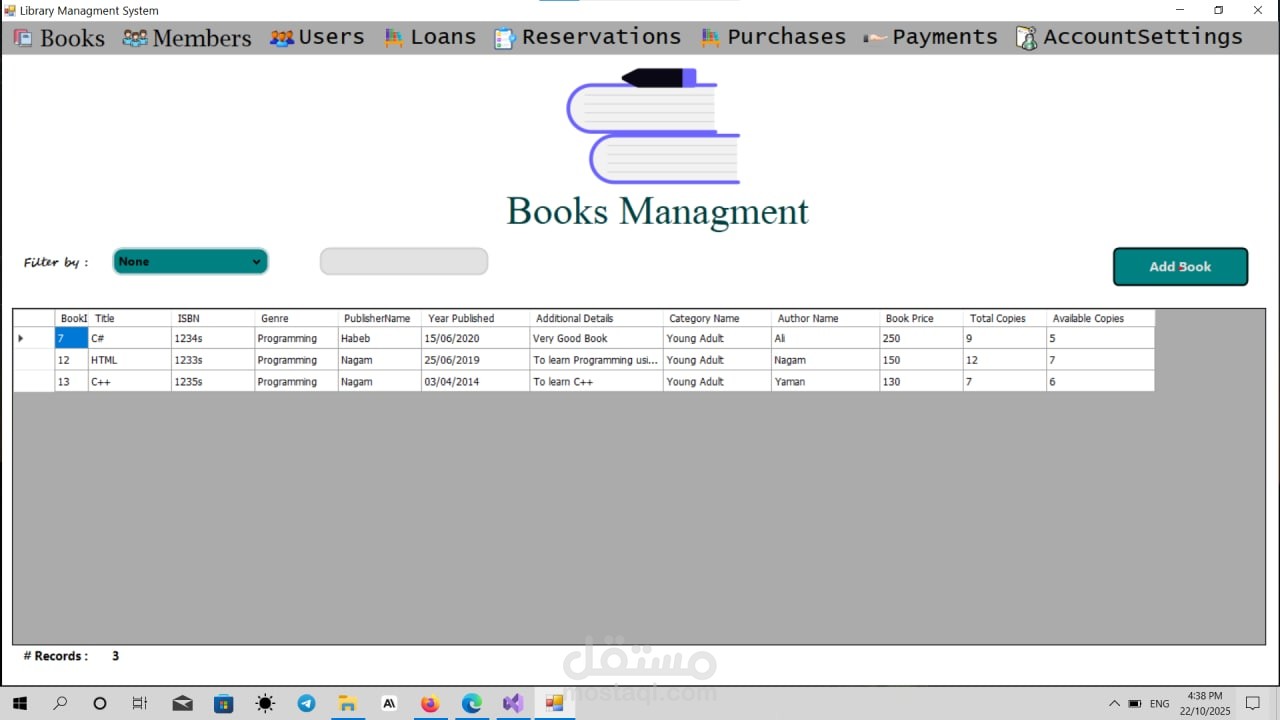Open Microsoft Edge from taskbar
The width and height of the screenshot is (1280, 720).
coord(471,703)
